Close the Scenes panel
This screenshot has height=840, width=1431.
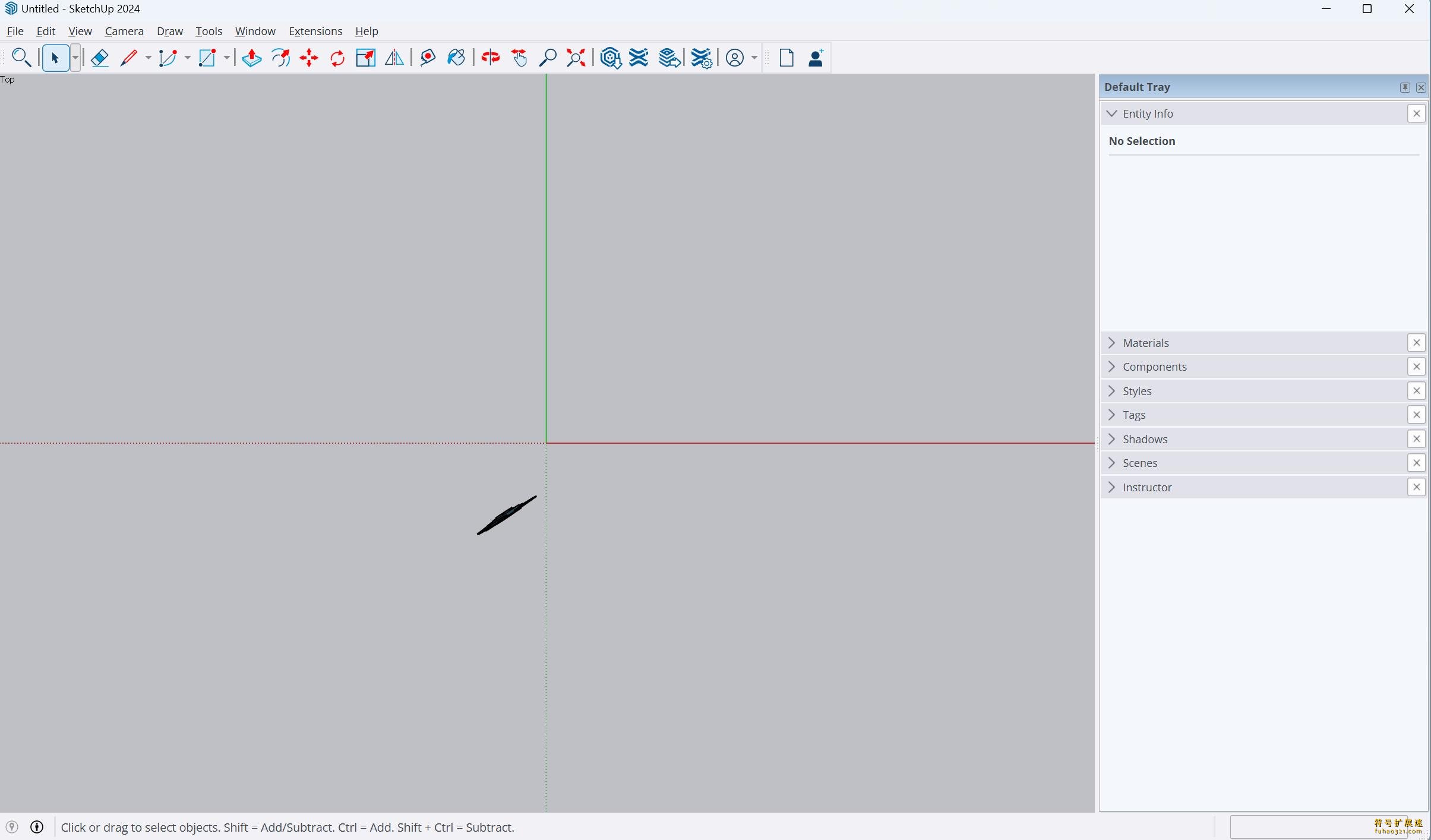[1417, 463]
